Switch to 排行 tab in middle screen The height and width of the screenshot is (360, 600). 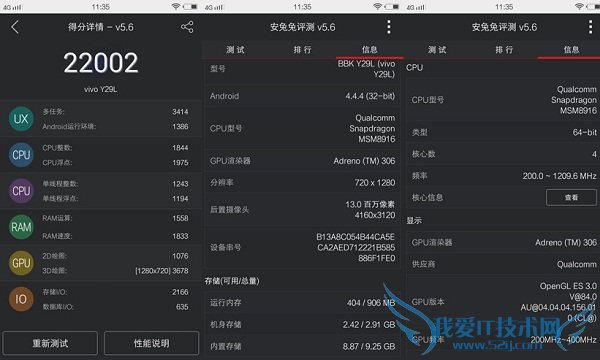(x=302, y=50)
